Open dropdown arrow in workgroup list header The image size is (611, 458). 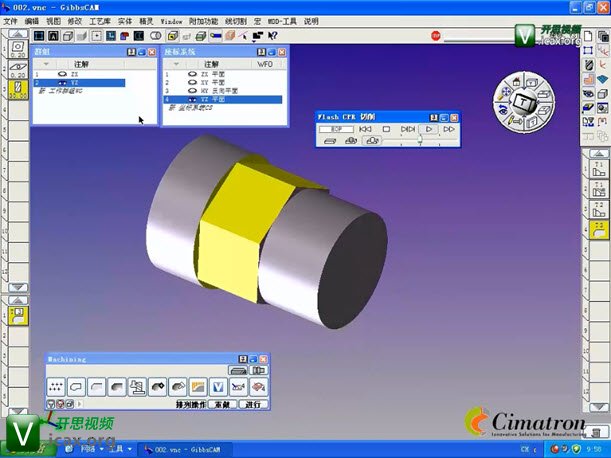coord(46,64)
